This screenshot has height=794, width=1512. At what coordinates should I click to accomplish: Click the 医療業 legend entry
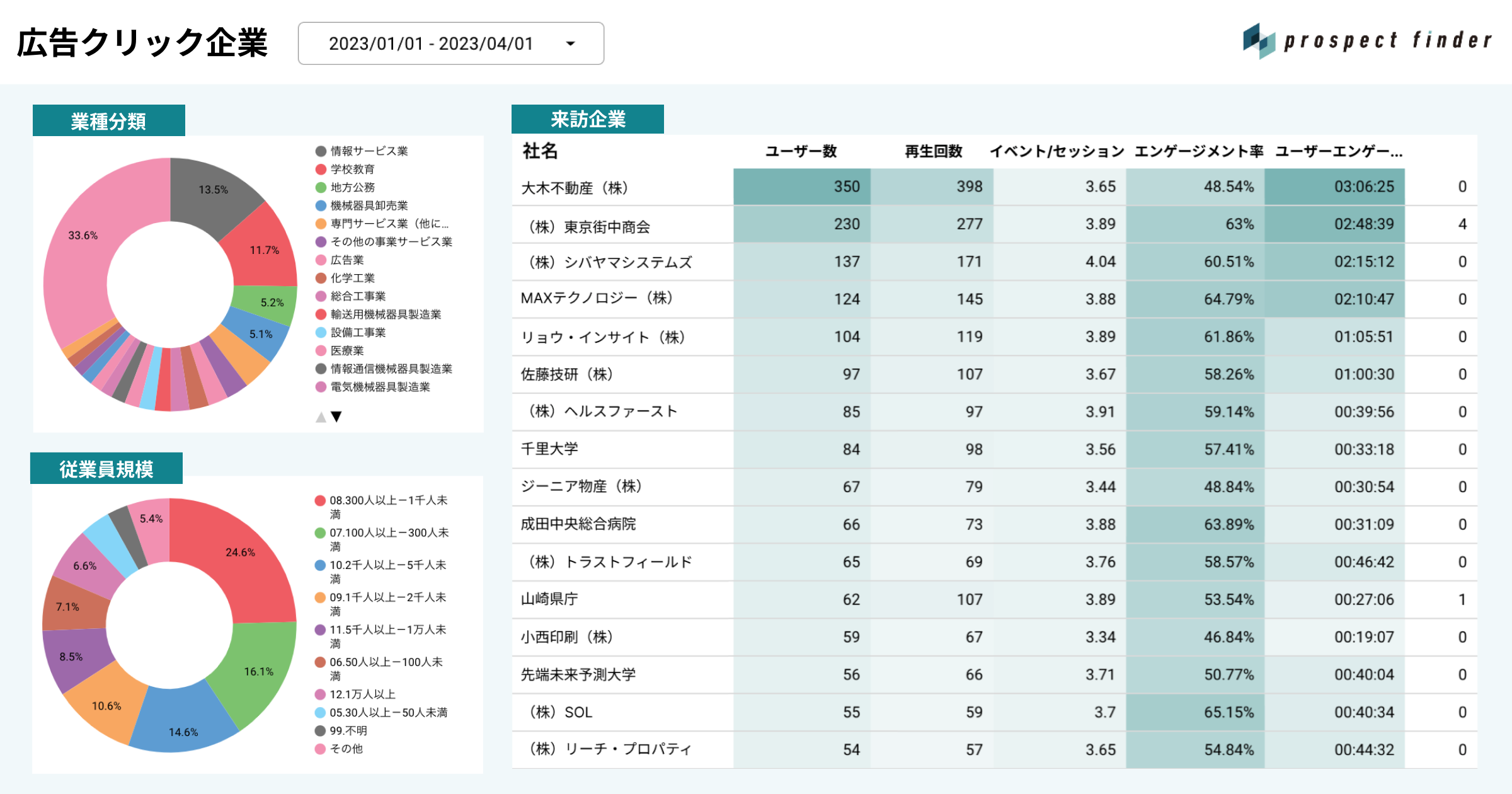click(347, 351)
